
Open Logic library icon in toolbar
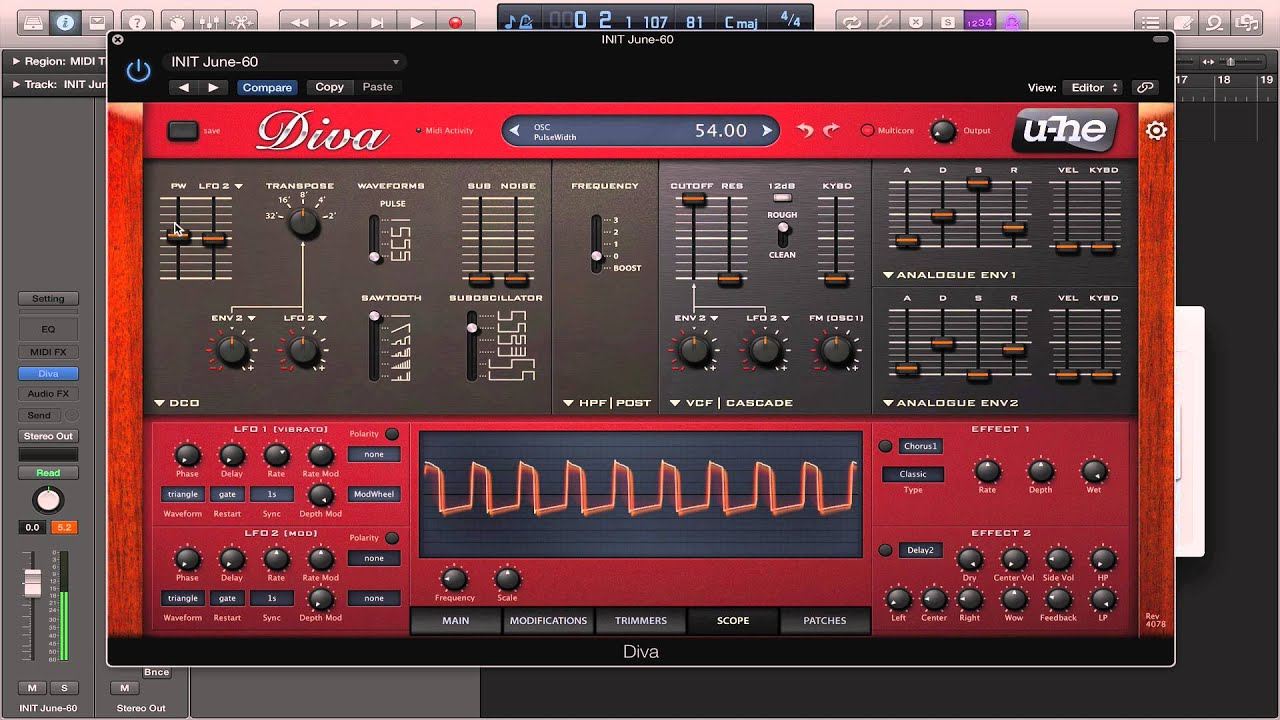32,22
